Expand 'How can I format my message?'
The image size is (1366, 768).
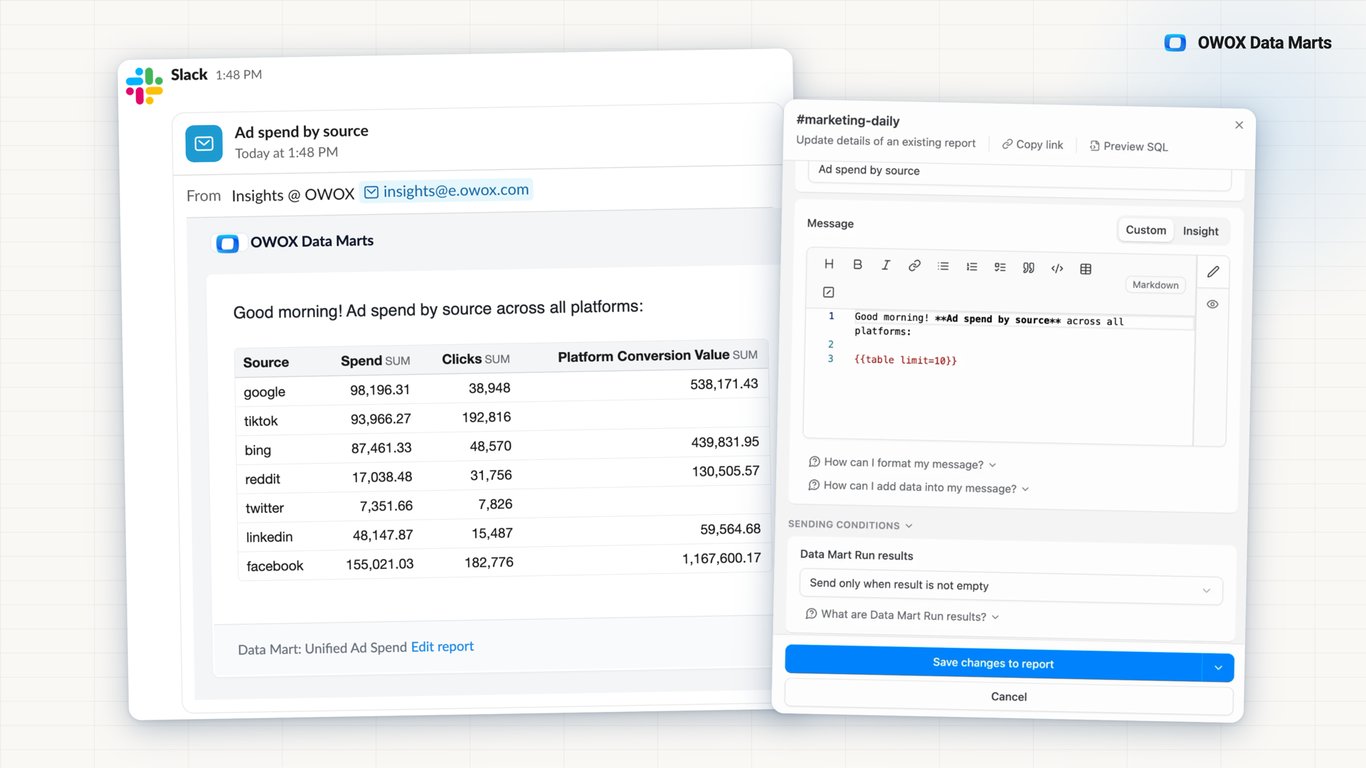point(903,463)
